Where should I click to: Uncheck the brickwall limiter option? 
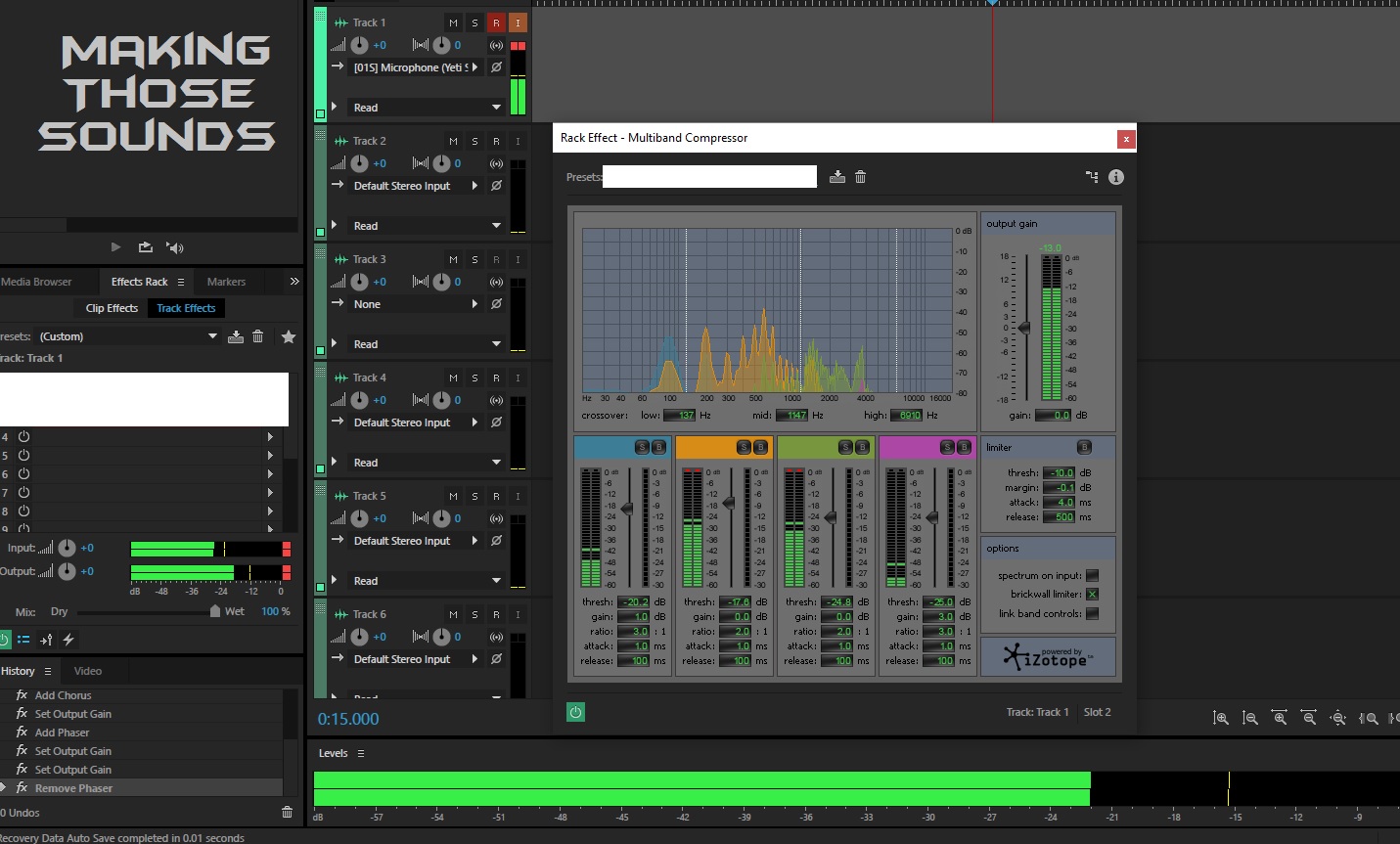click(x=1092, y=595)
